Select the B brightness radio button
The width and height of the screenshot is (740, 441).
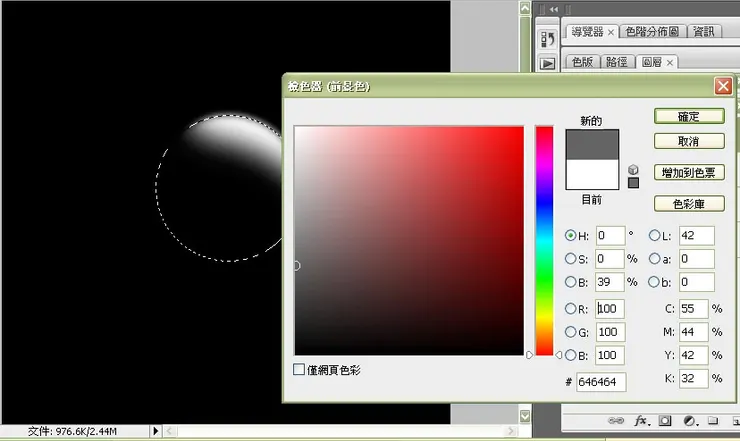coord(570,282)
